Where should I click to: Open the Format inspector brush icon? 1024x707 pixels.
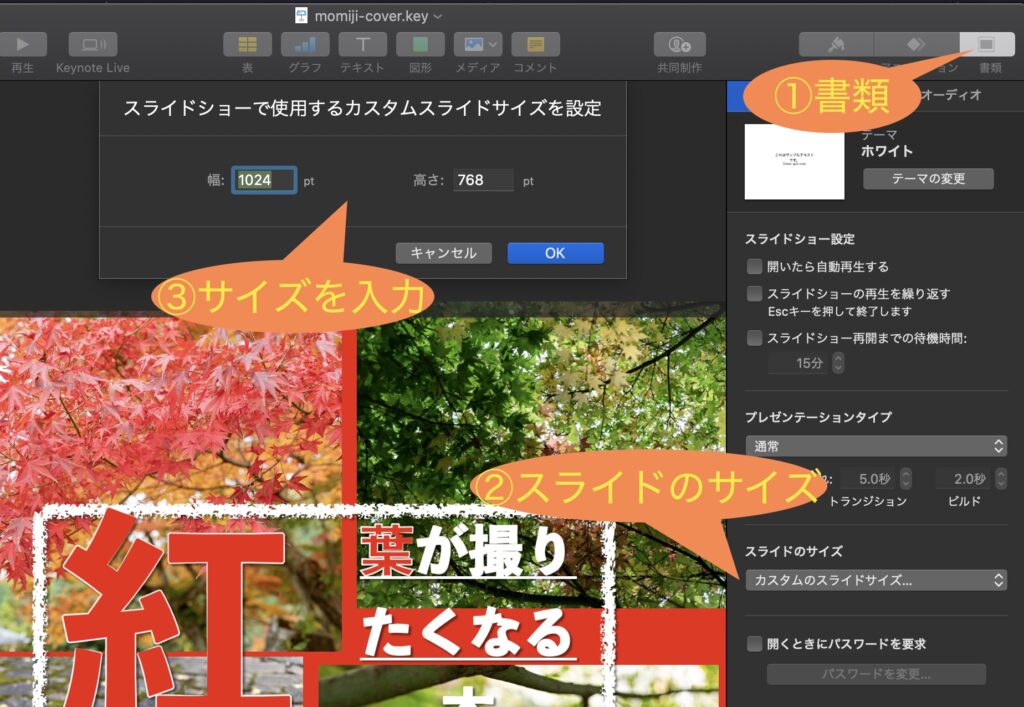click(836, 44)
